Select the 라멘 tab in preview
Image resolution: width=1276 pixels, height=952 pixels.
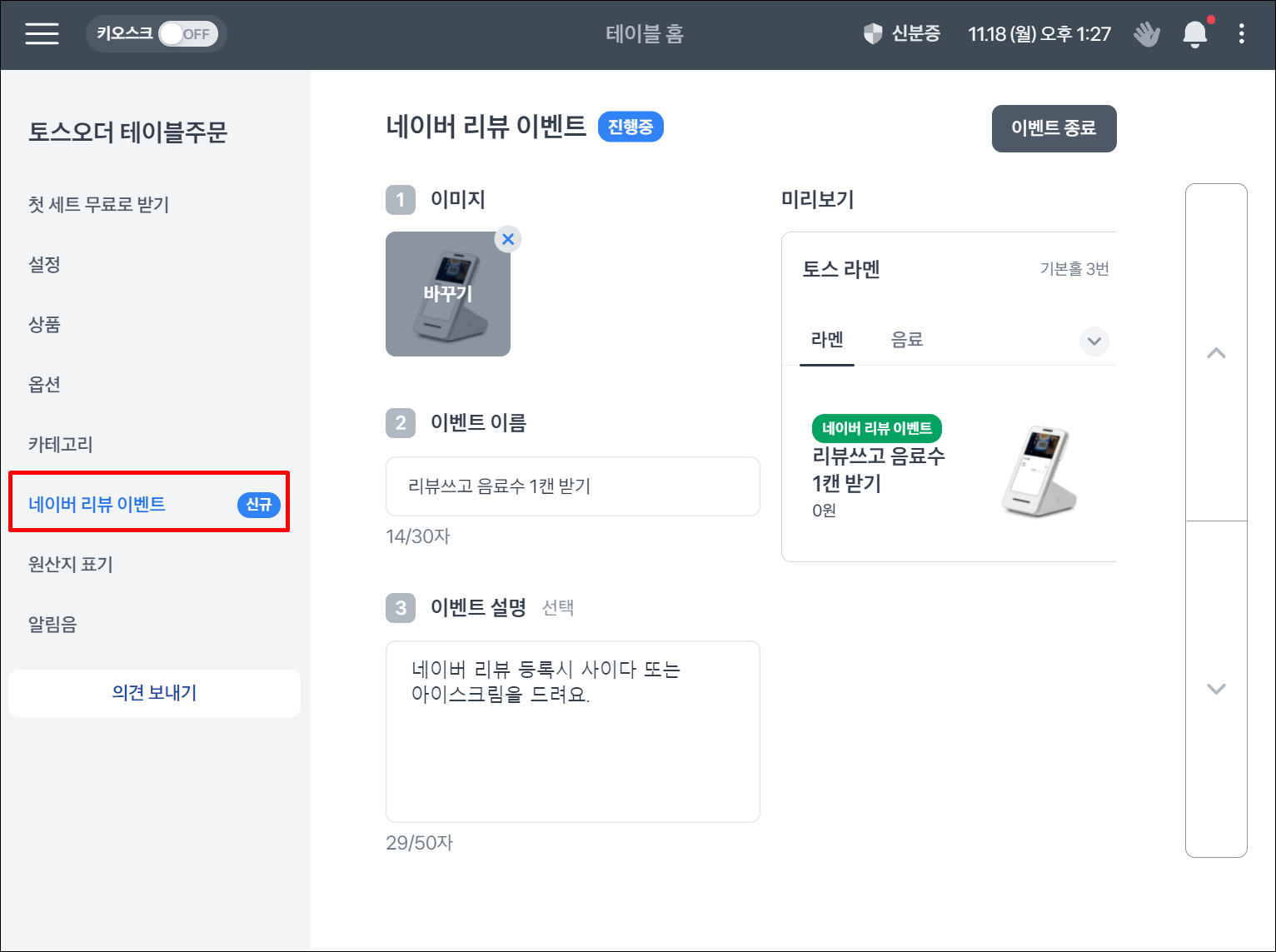[x=827, y=340]
